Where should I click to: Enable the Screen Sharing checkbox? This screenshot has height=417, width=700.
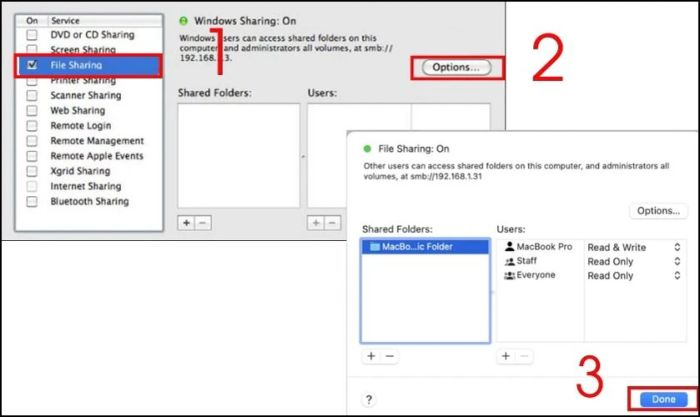tap(33, 50)
